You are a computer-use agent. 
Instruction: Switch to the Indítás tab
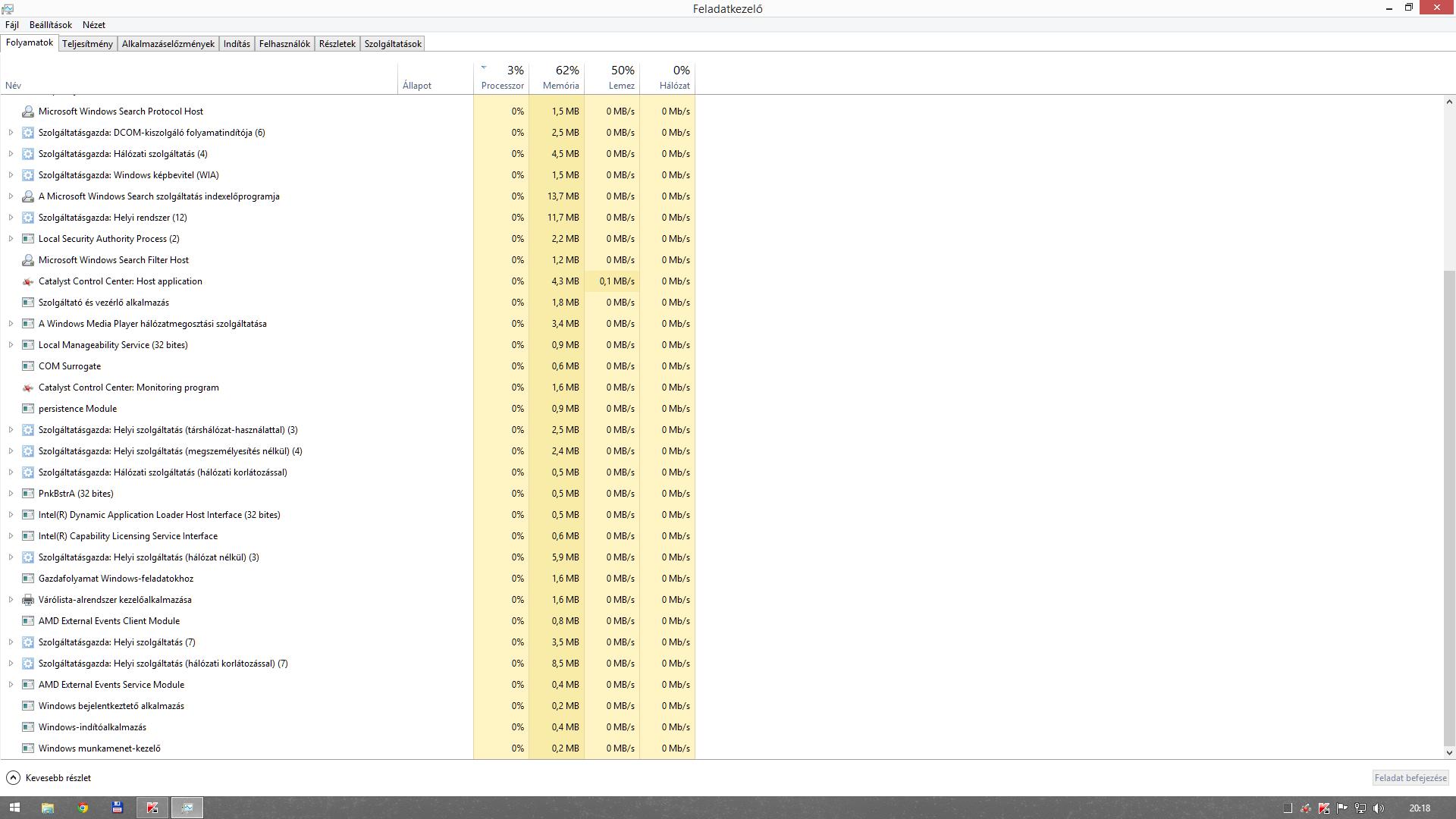coord(237,44)
